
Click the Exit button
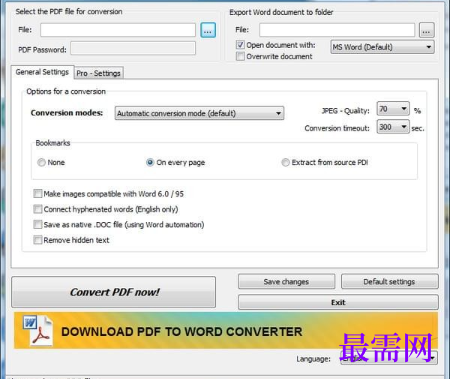(338, 302)
